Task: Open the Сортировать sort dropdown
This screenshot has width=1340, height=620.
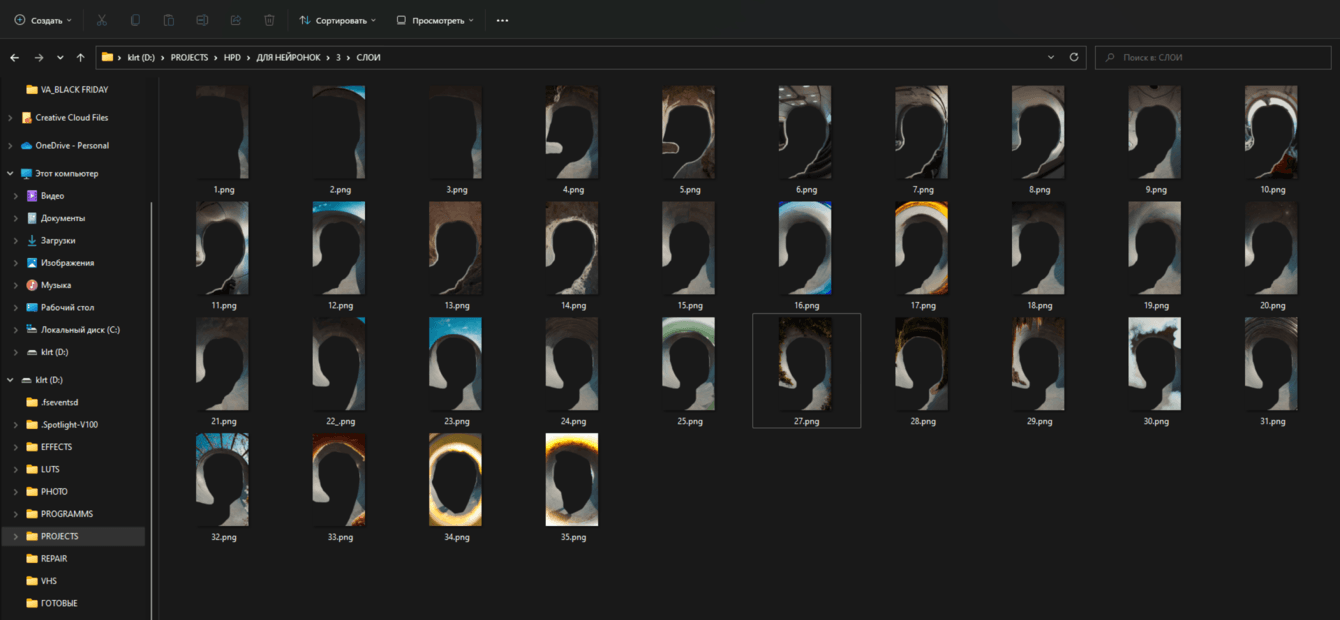Action: coord(338,20)
